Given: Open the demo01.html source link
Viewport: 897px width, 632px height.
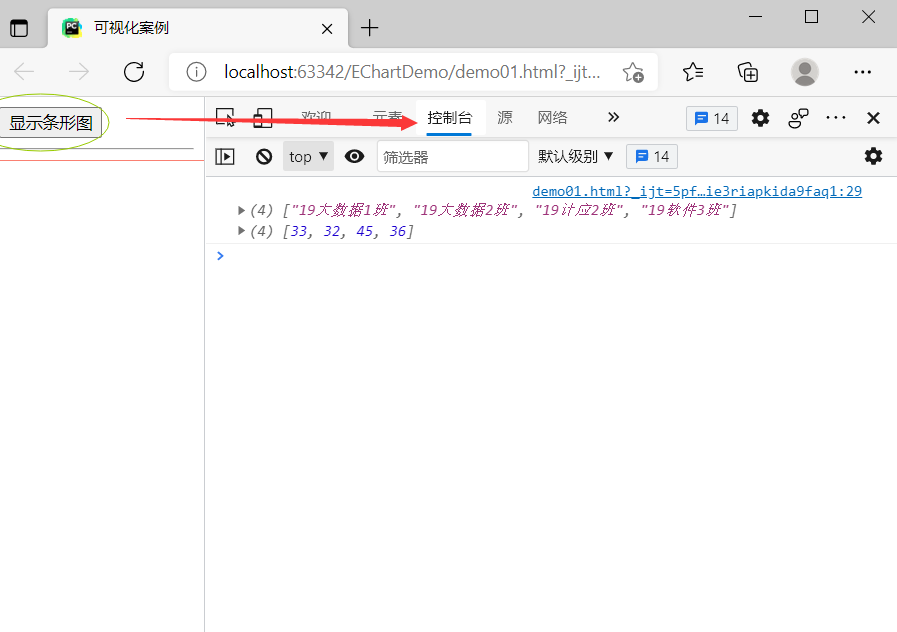Looking at the screenshot, I should [697, 191].
